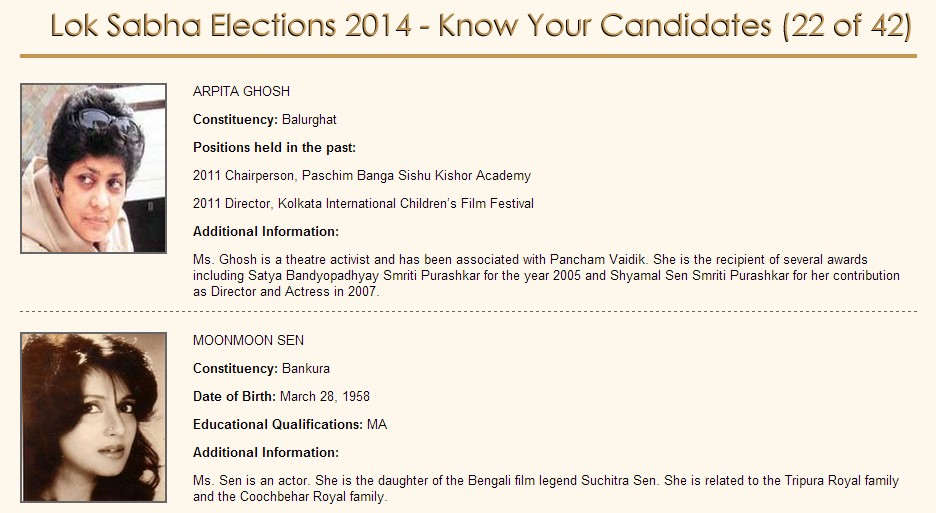936x513 pixels.
Task: Click Additional Information label under Moonmoon Sen
Action: click(265, 453)
